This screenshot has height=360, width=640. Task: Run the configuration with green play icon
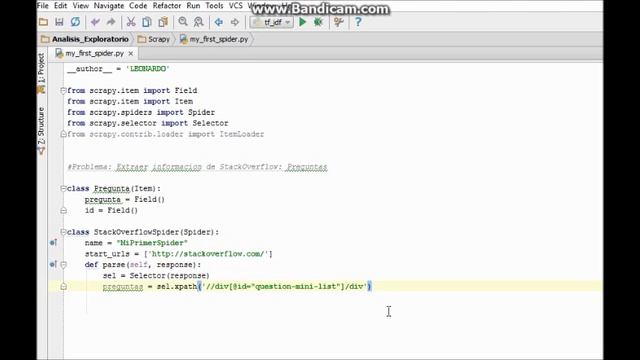[302, 22]
